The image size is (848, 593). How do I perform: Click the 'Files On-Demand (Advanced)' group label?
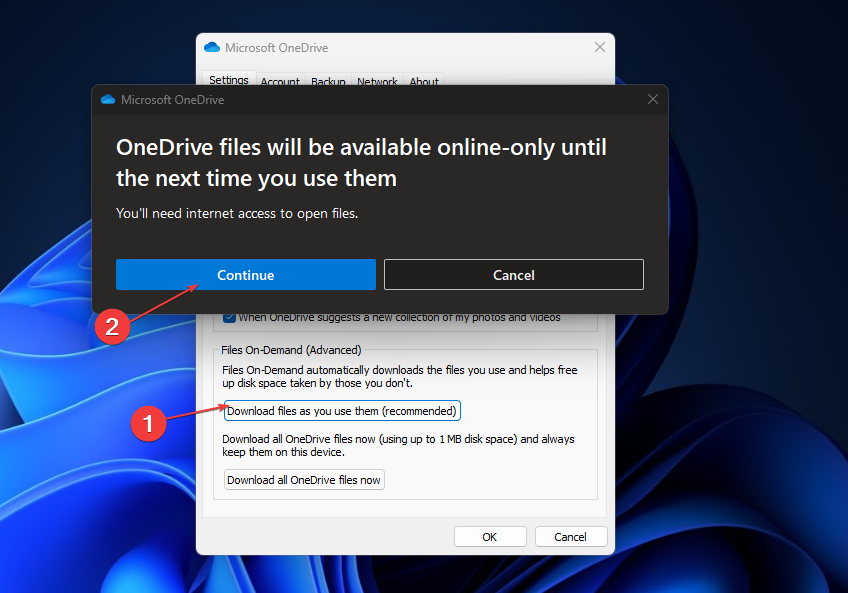click(x=291, y=350)
